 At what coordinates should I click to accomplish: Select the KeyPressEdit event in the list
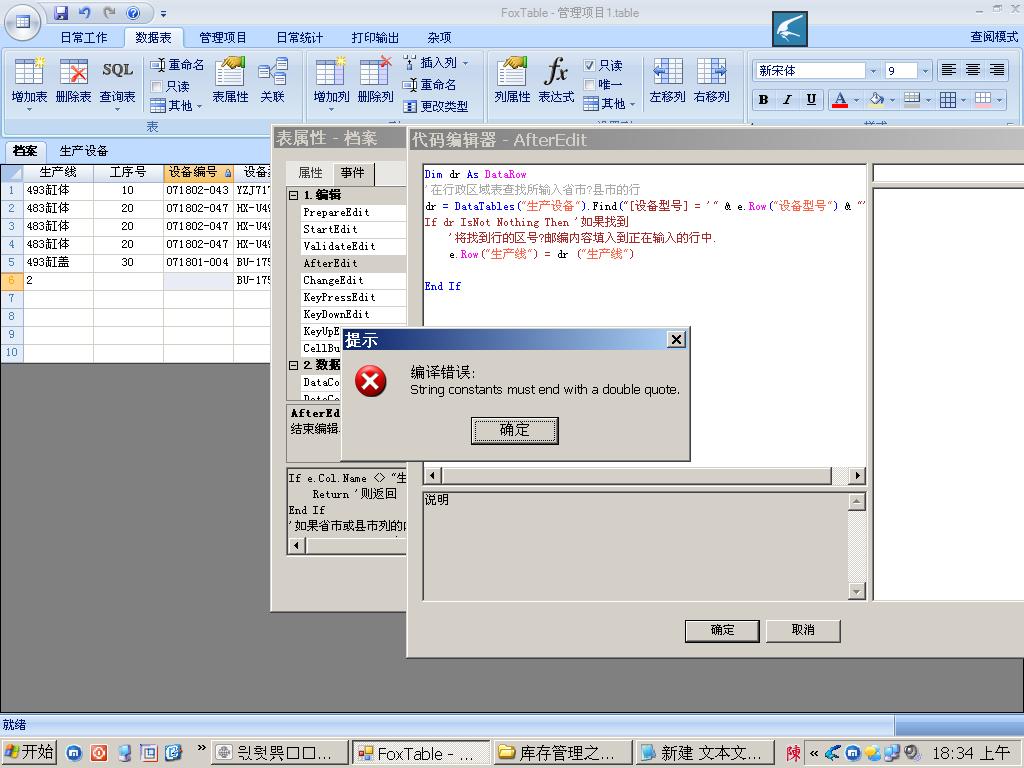tap(339, 298)
